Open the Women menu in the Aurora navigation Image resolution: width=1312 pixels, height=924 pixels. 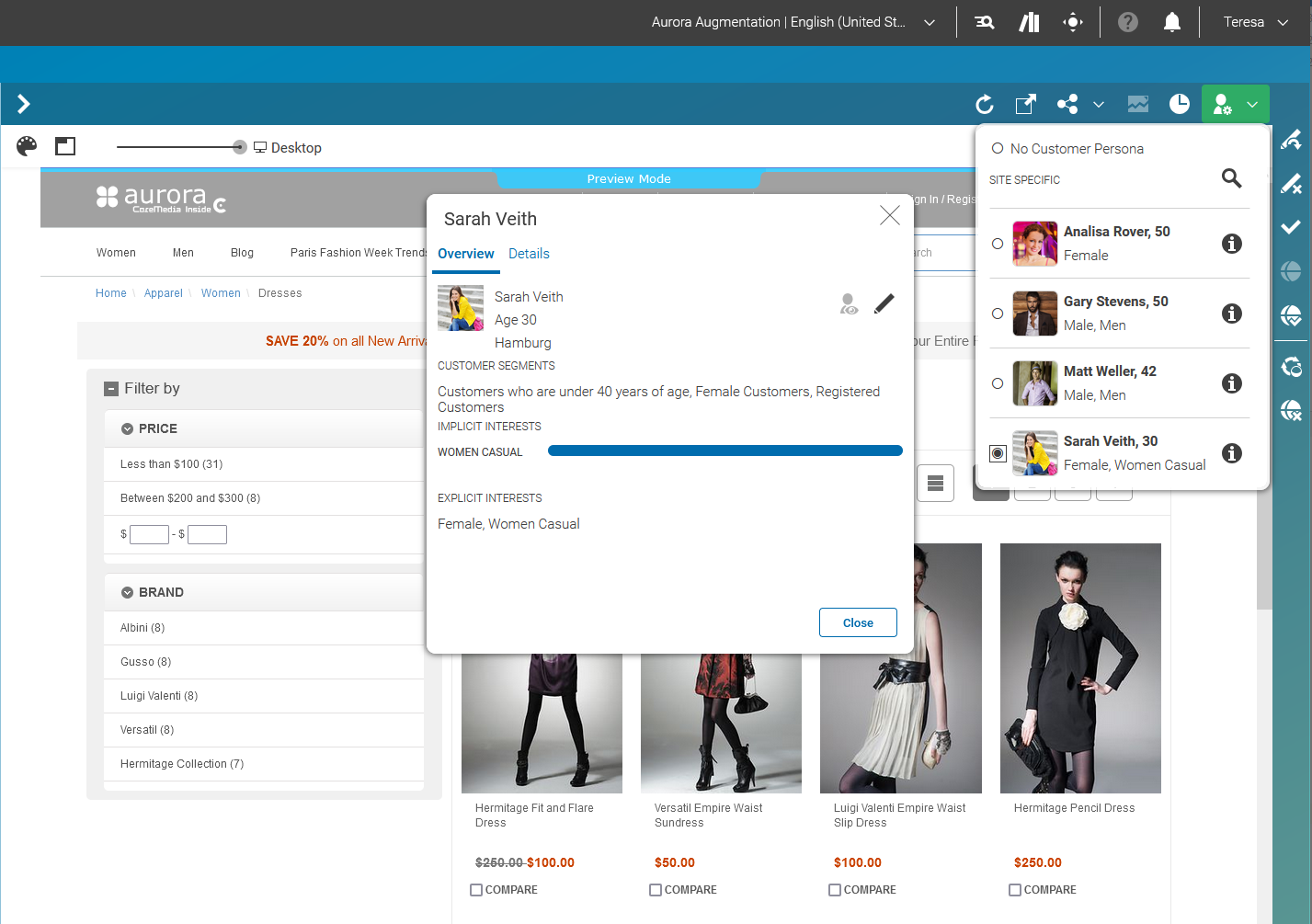coord(116,252)
